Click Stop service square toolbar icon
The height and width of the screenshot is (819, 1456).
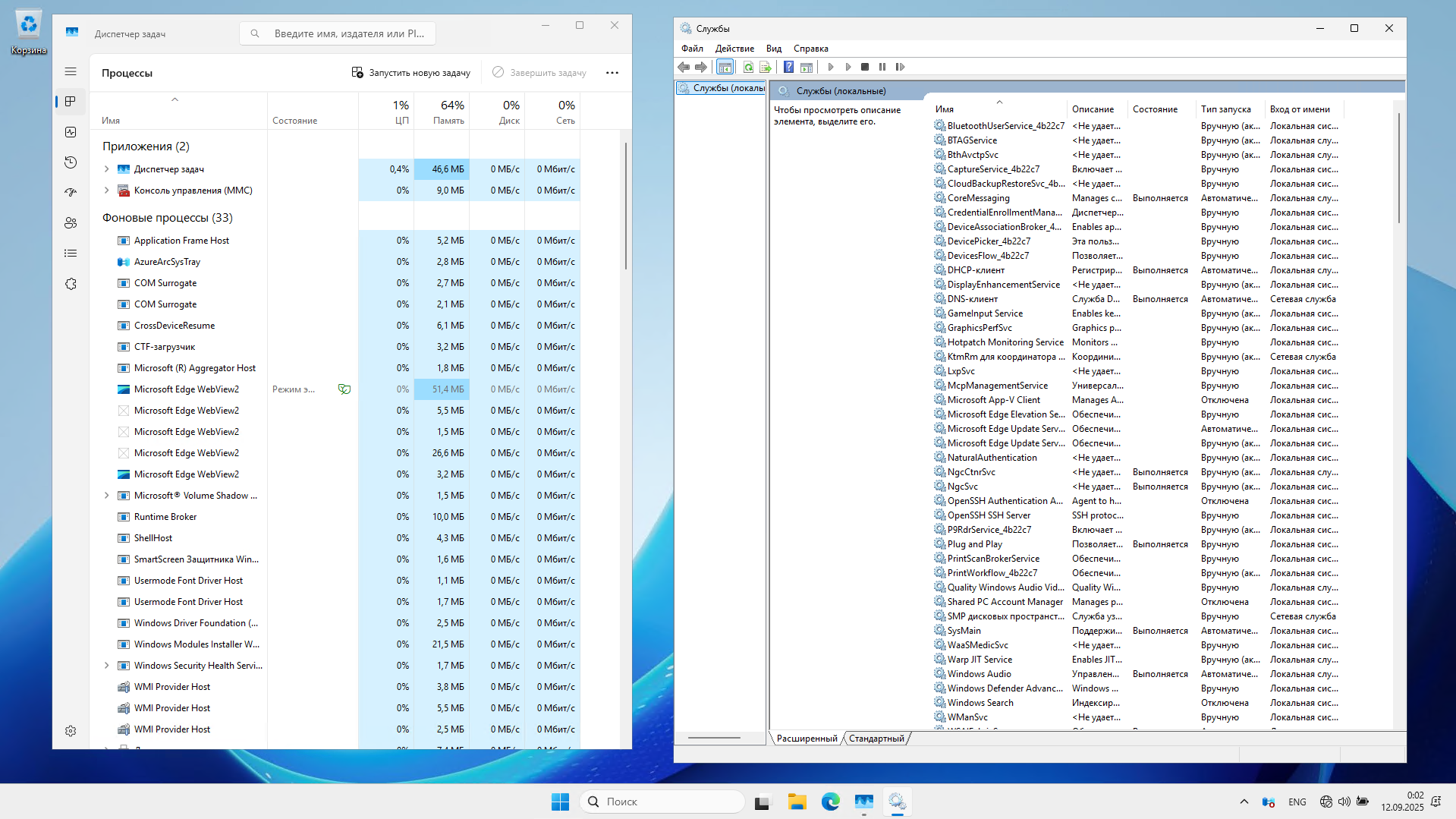tap(865, 67)
